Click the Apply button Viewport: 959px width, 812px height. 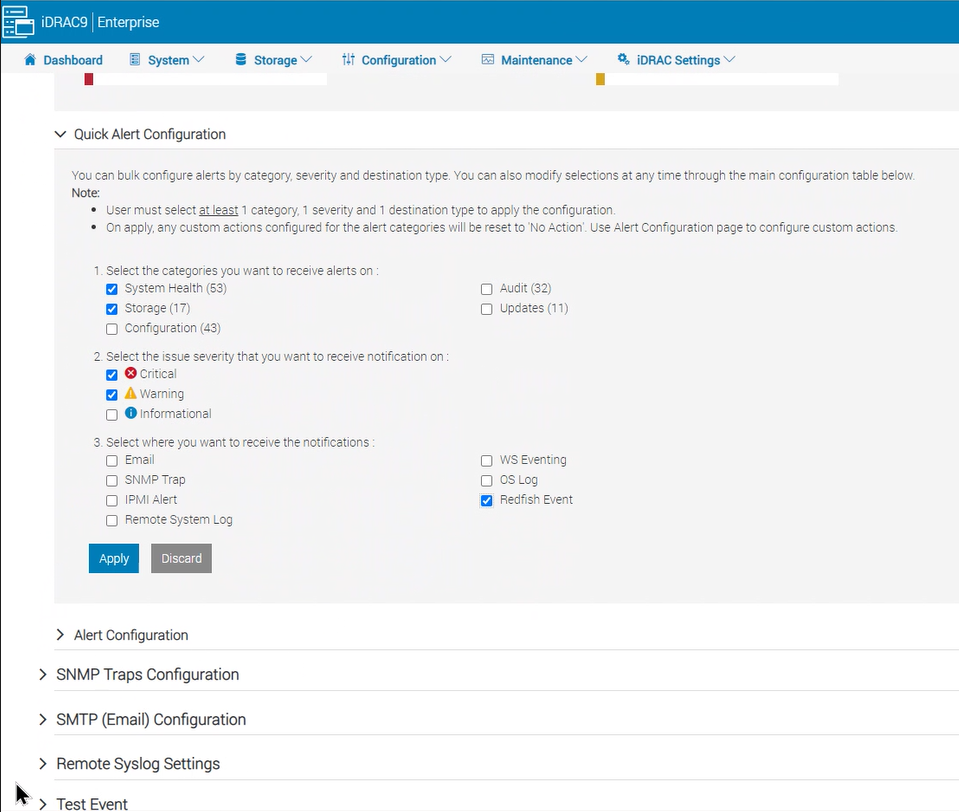click(113, 558)
